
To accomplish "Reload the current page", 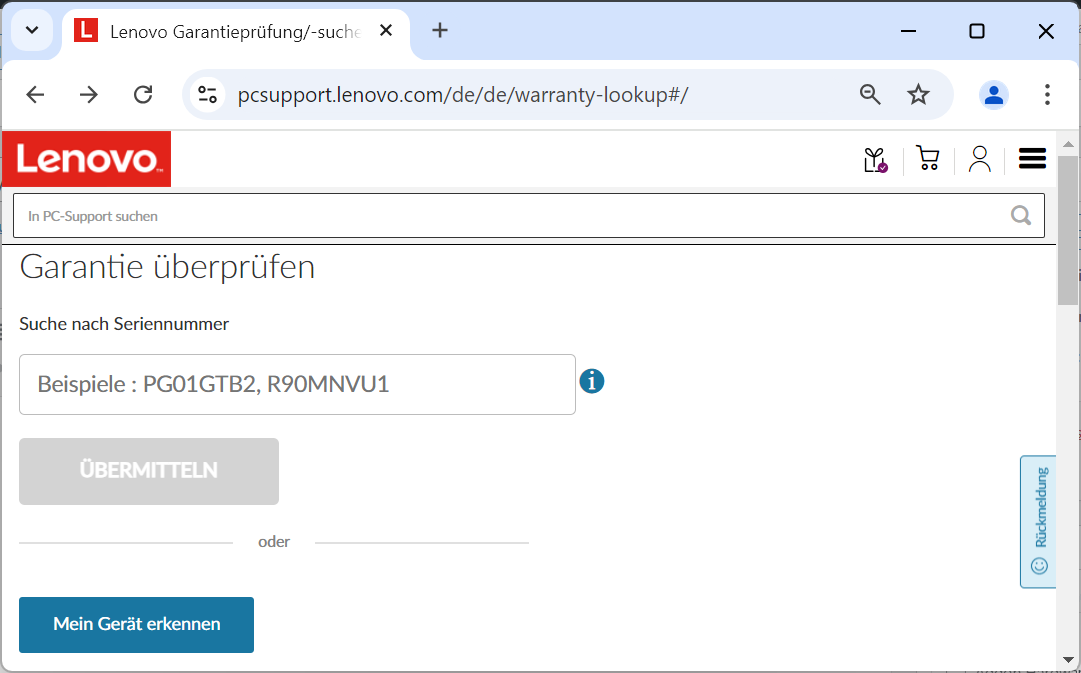I will pyautogui.click(x=143, y=94).
